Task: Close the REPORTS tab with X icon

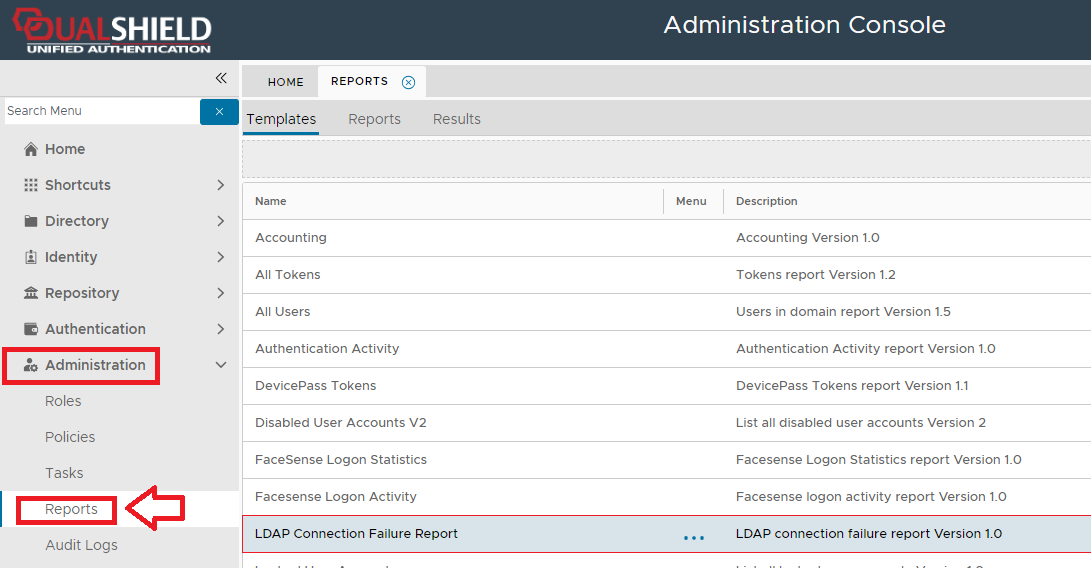Action: [x=408, y=82]
